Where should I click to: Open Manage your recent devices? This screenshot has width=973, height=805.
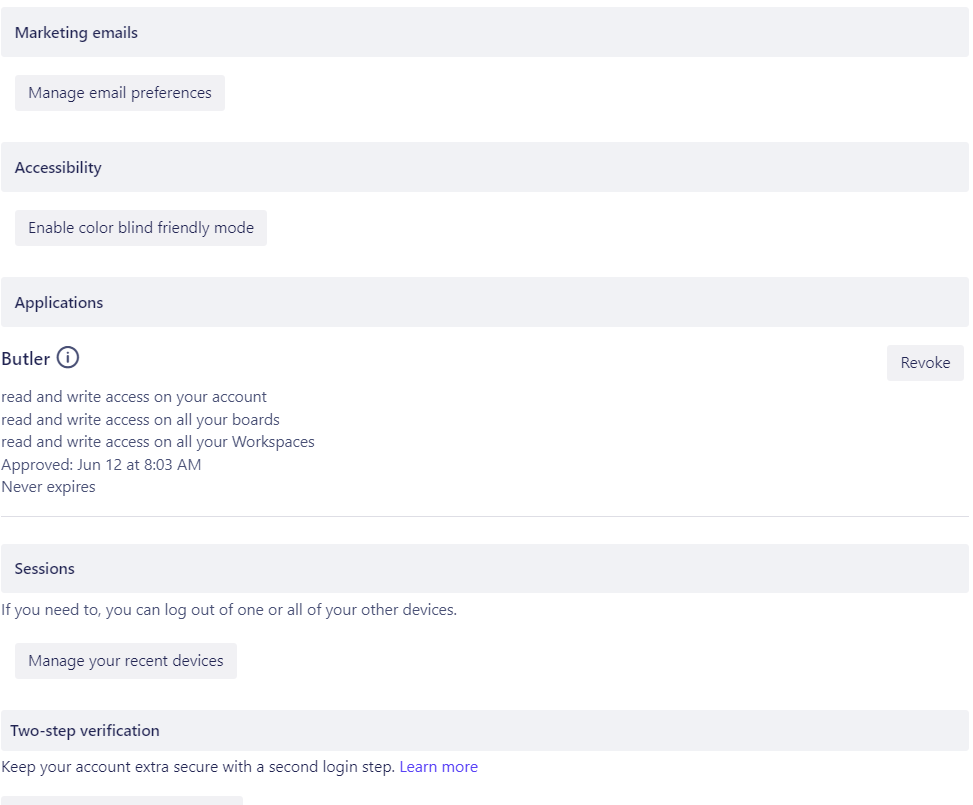point(125,660)
